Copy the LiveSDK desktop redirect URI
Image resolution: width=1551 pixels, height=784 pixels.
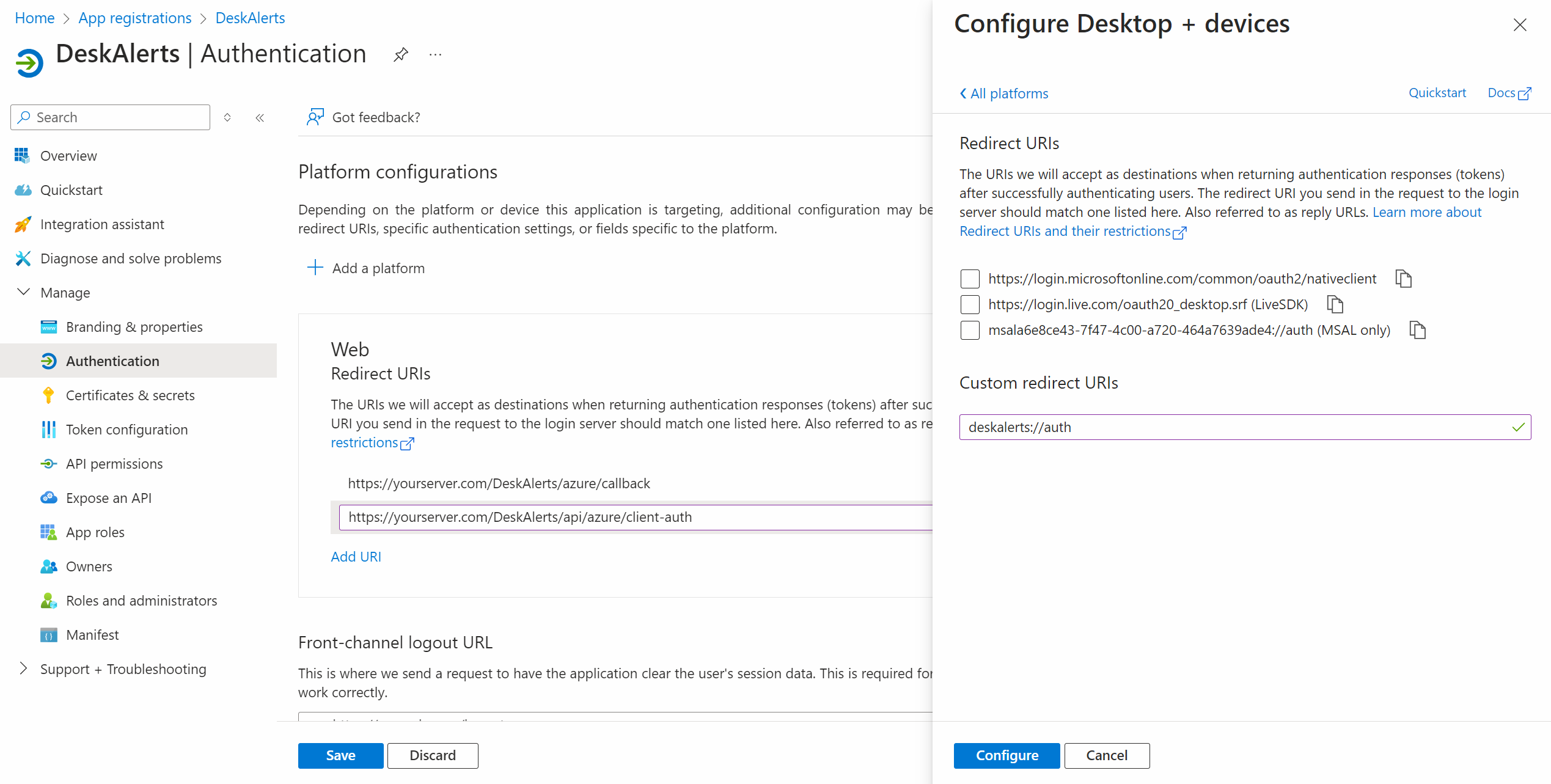coord(1335,304)
